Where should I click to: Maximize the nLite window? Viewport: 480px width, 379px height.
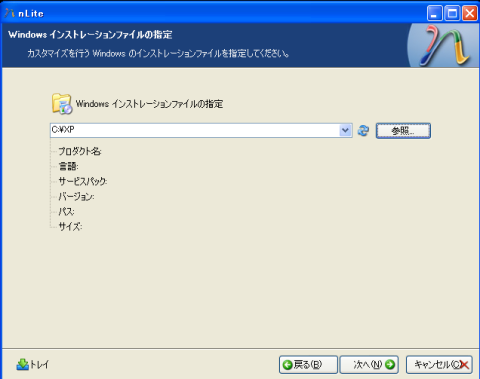452,13
